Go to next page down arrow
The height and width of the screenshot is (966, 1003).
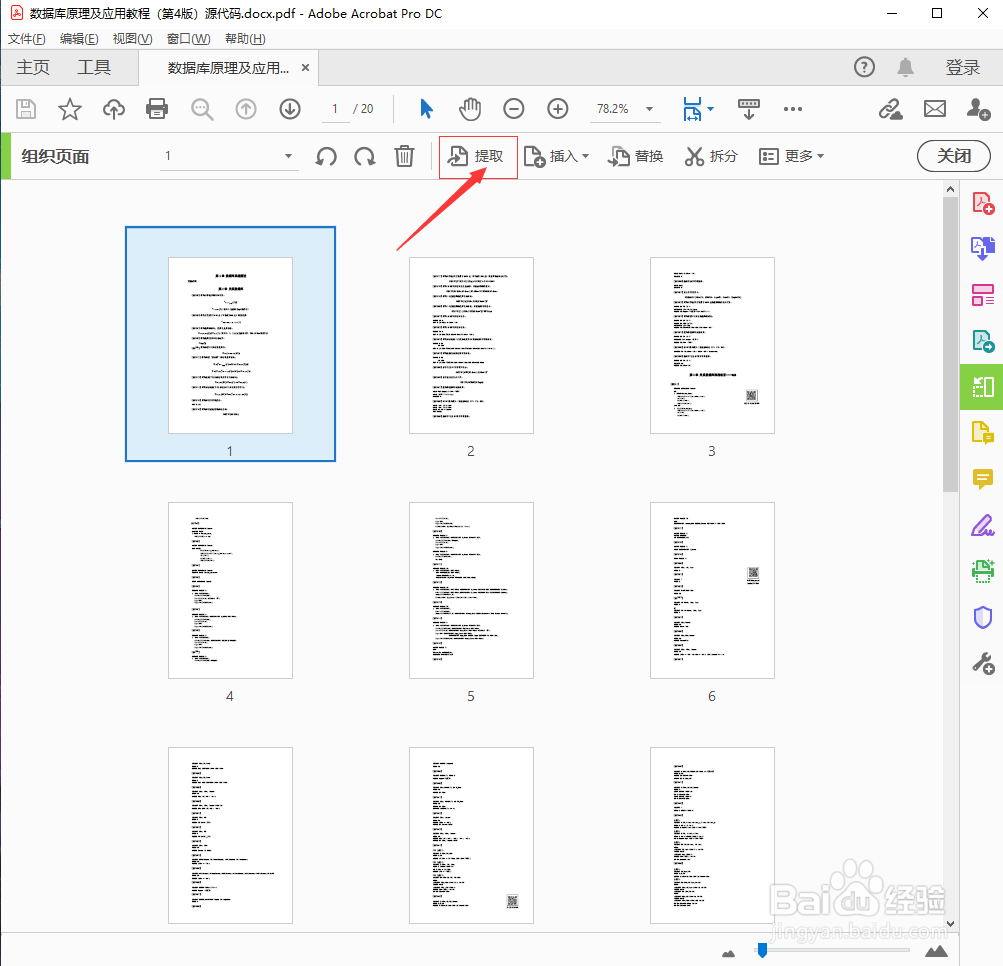tap(290, 109)
